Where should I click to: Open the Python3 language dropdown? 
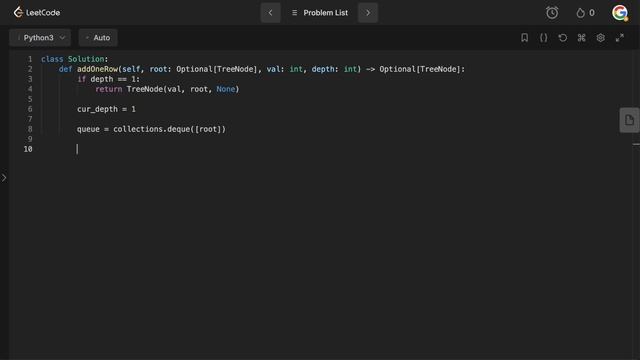[x=40, y=38]
